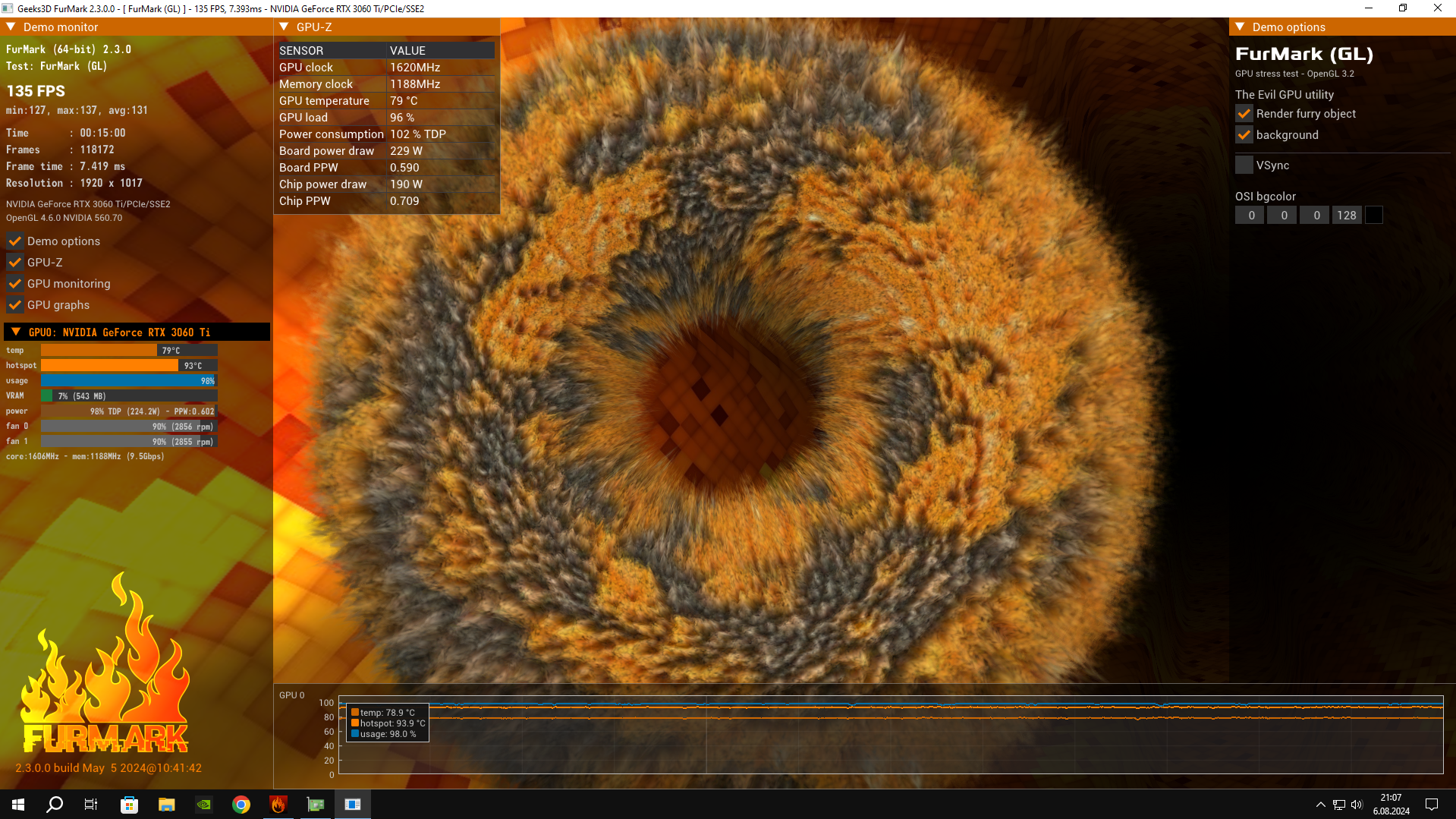Click the fan 1 speed bar
This screenshot has height=819, width=1456.
coord(129,442)
